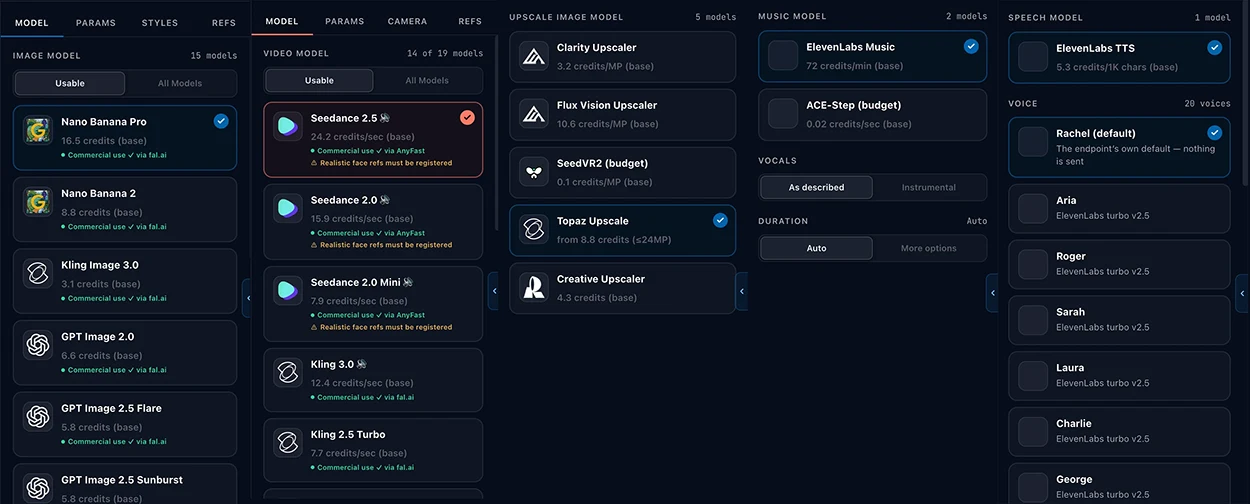
Task: Choose As described vocals option
Action: 816,187
